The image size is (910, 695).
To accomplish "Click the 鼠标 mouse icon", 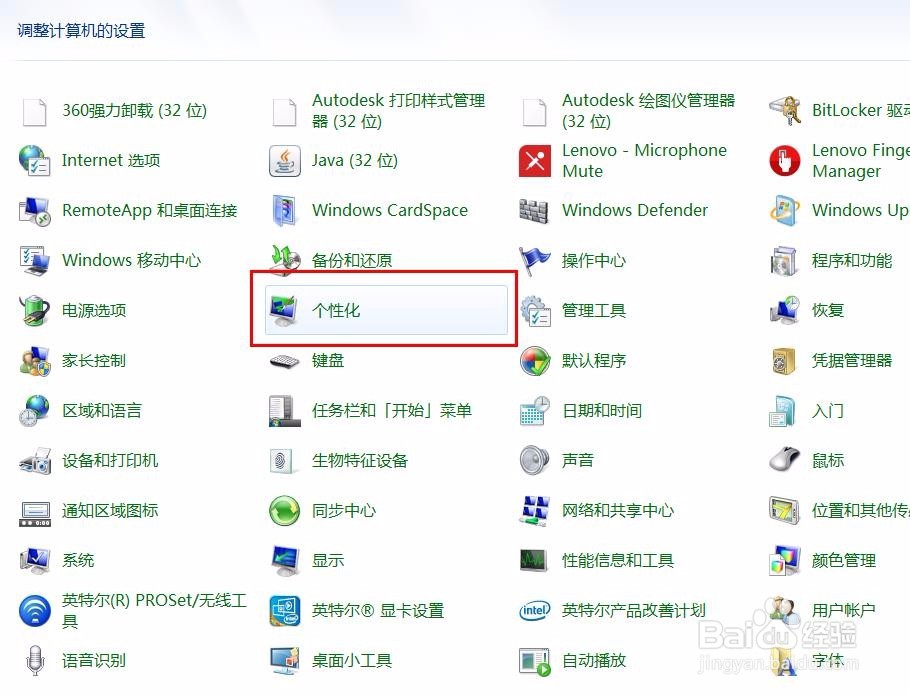I will [785, 461].
